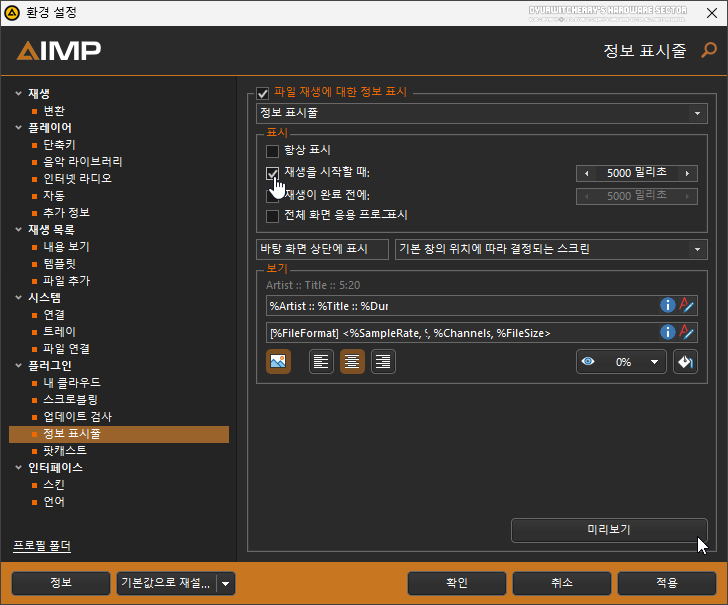
Task: Click the fill color bucket button
Action: click(x=685, y=362)
